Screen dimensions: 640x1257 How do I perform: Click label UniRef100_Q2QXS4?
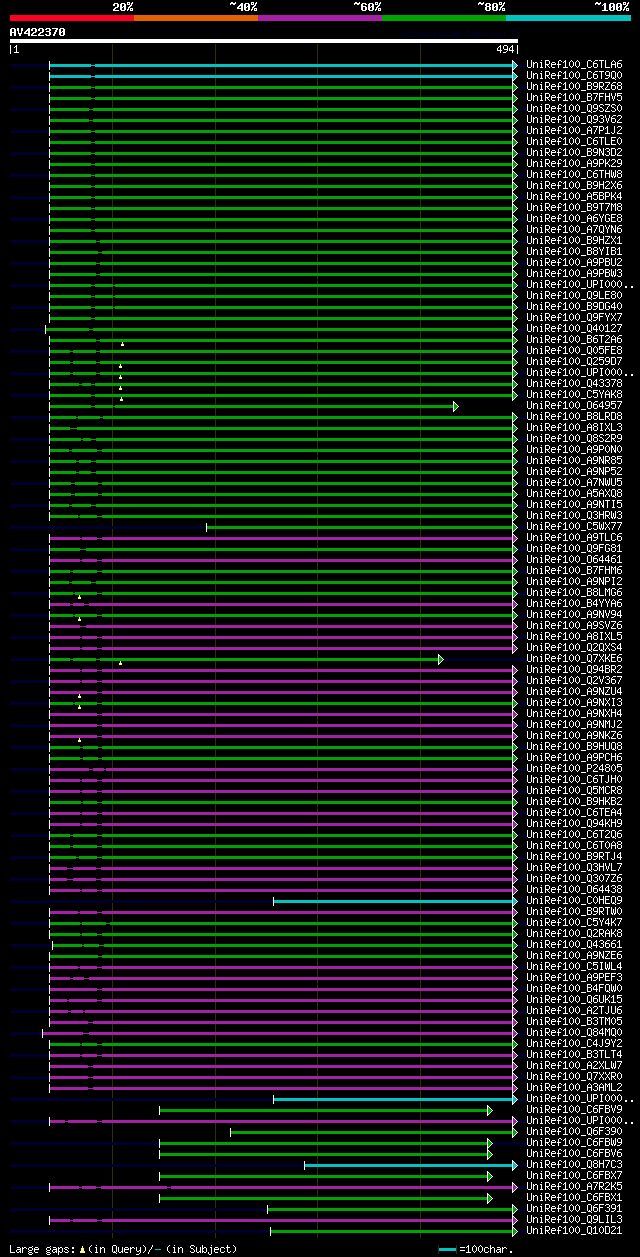tap(574, 648)
